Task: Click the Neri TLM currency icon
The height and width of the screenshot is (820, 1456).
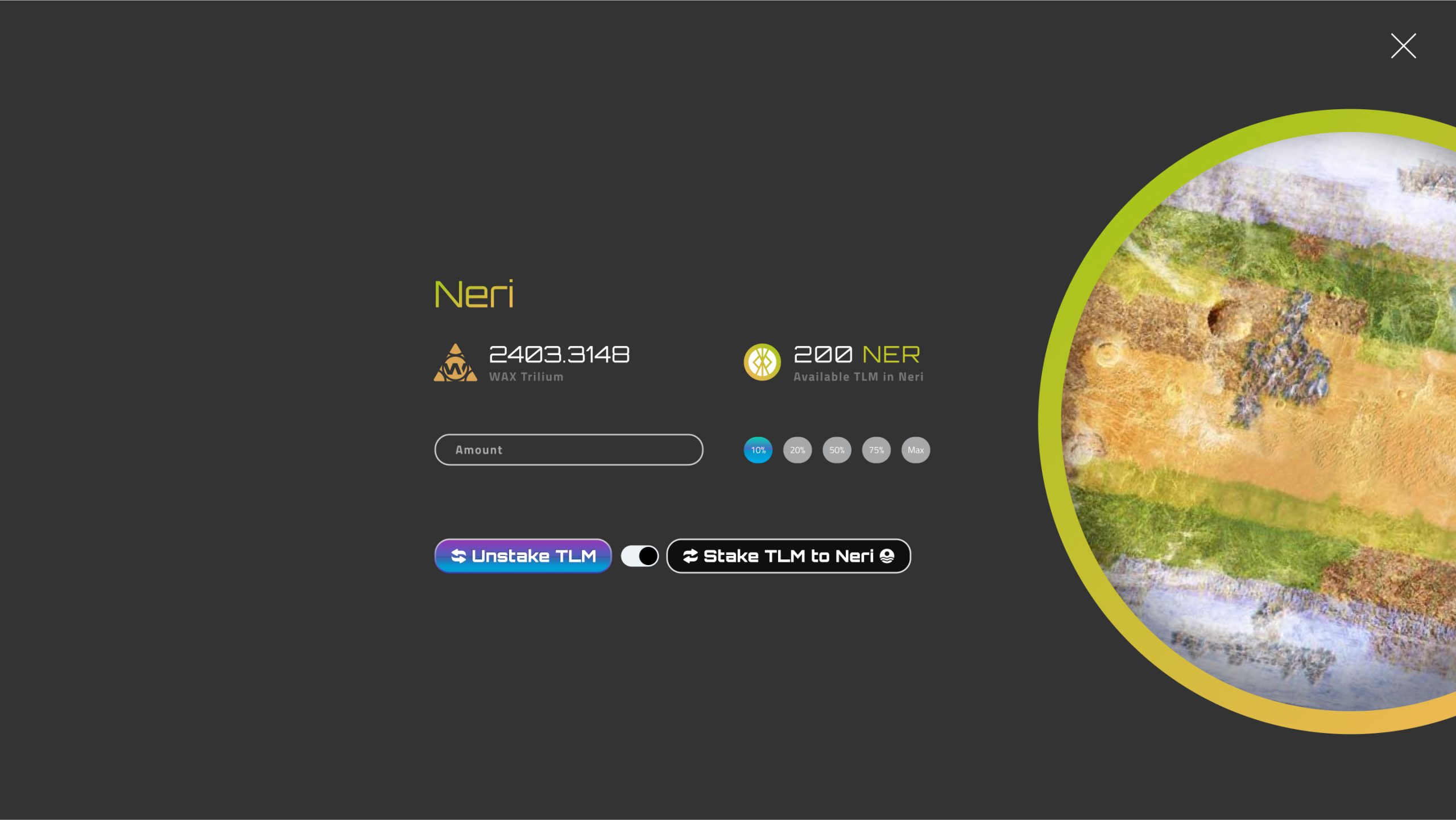Action: (762, 362)
